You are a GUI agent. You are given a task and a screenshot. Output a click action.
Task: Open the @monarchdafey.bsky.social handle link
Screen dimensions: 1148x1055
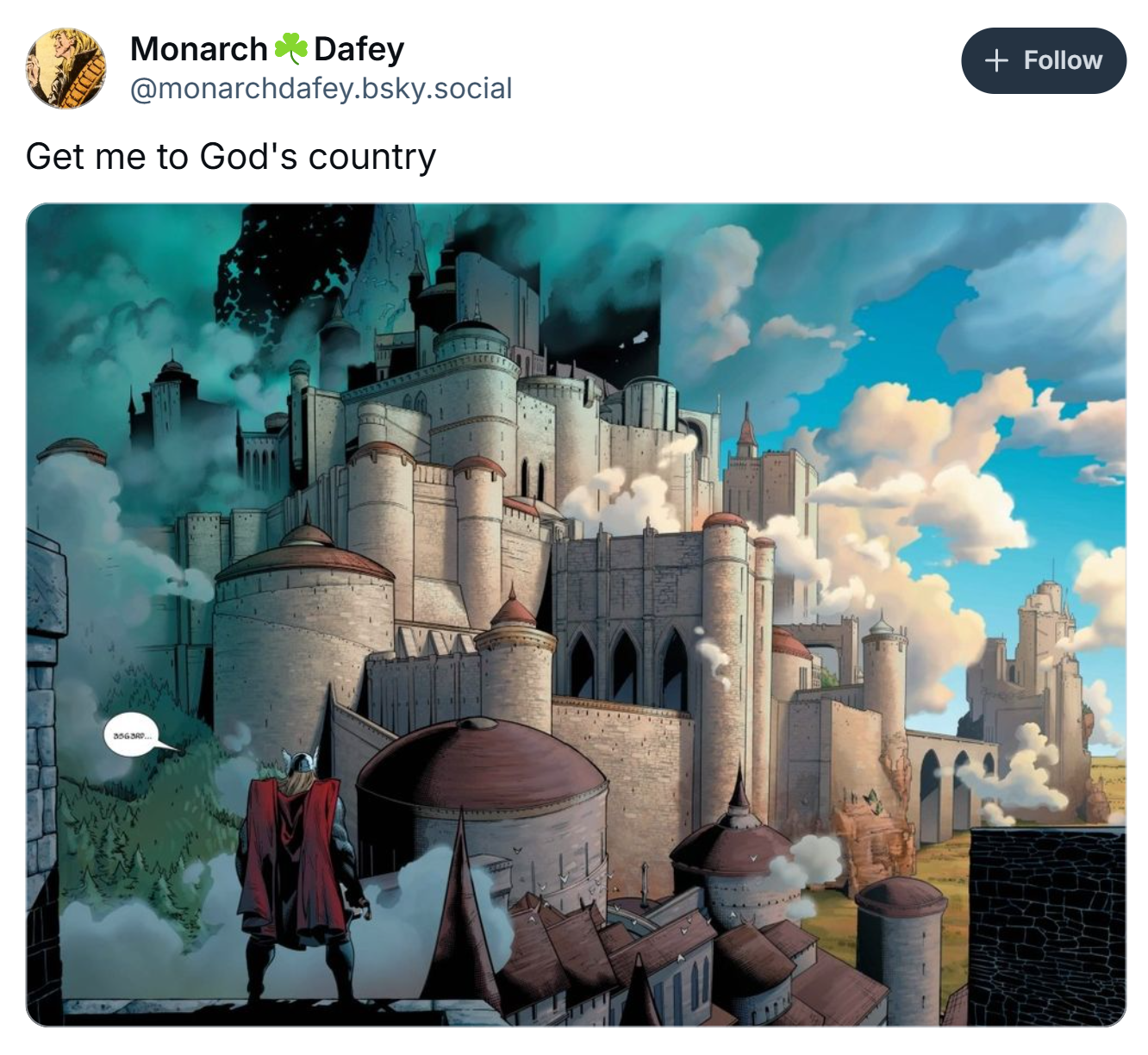click(321, 88)
